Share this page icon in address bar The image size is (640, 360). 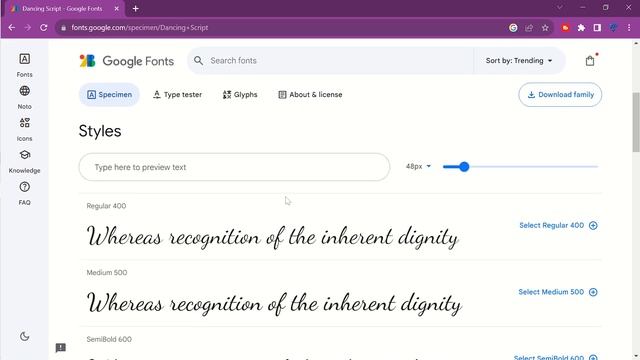[x=529, y=28]
